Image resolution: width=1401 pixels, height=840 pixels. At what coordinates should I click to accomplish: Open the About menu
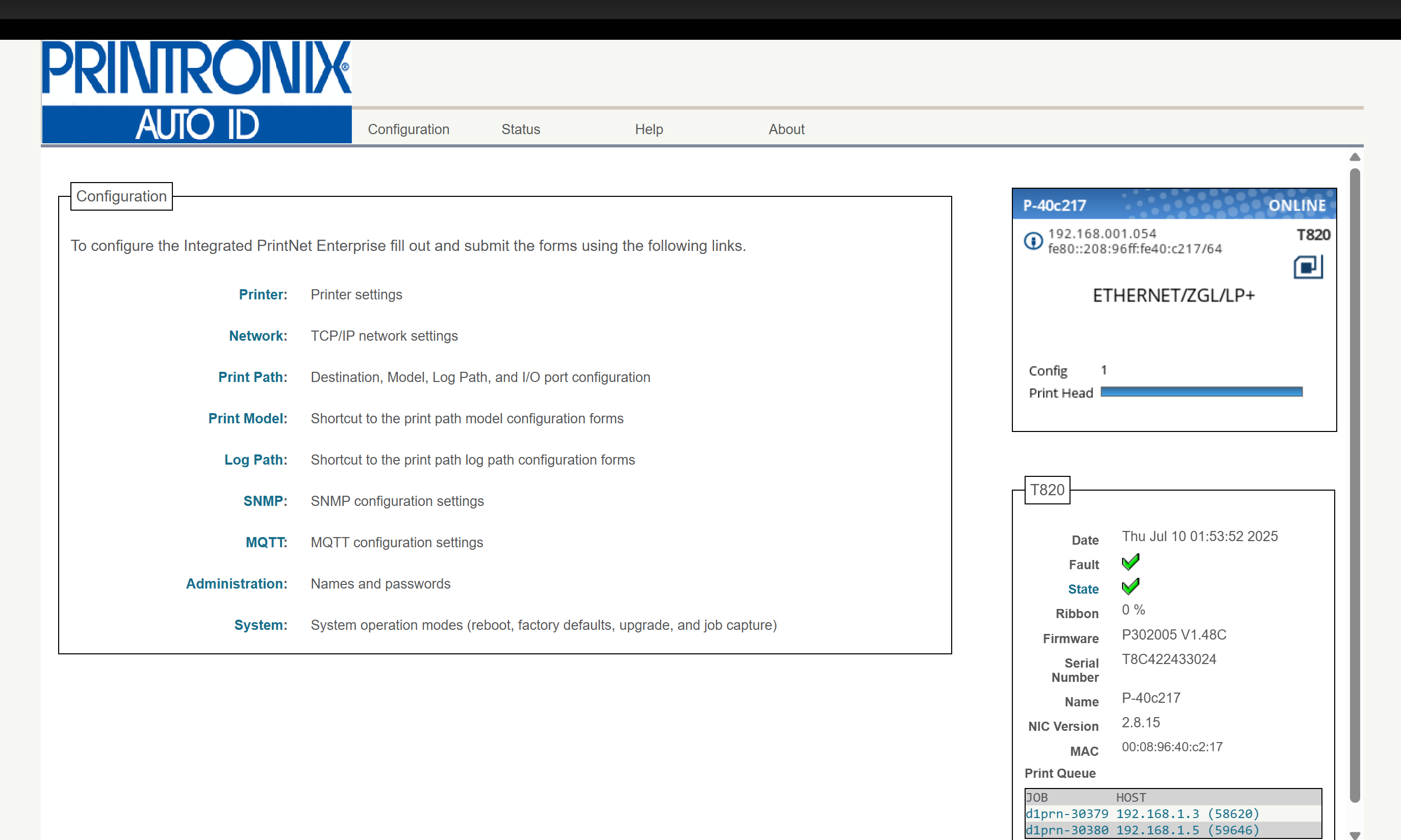click(786, 129)
